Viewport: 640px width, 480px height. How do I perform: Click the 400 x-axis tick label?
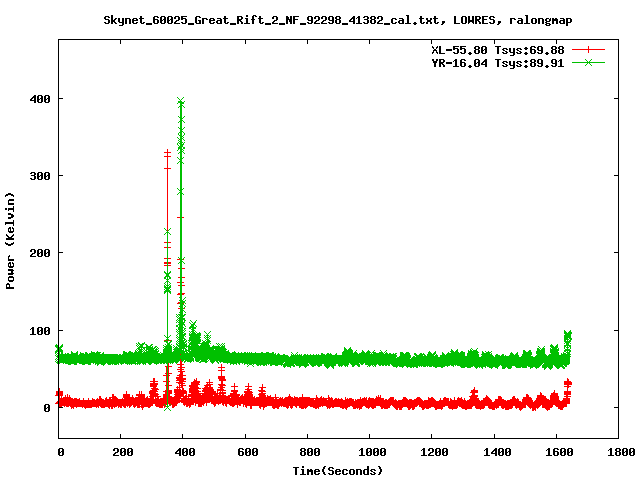click(184, 452)
